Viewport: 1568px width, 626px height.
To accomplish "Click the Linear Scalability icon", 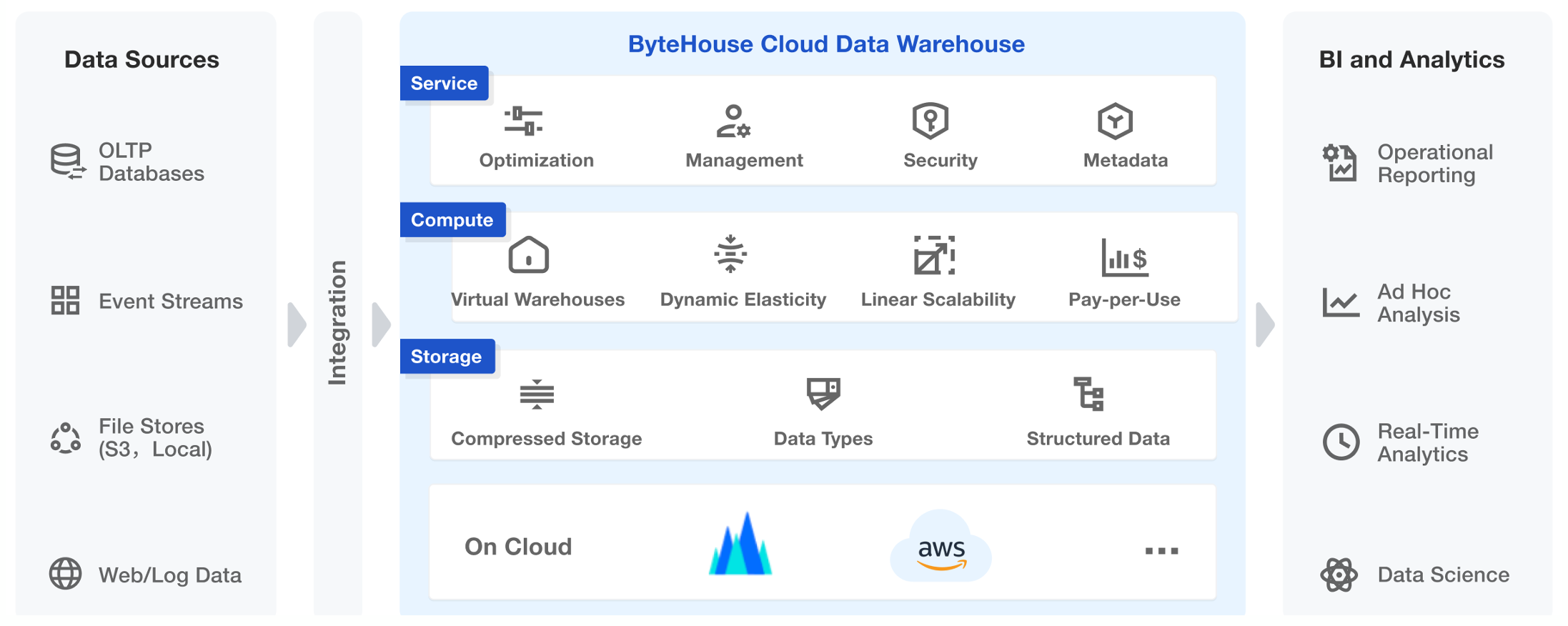I will click(x=934, y=255).
